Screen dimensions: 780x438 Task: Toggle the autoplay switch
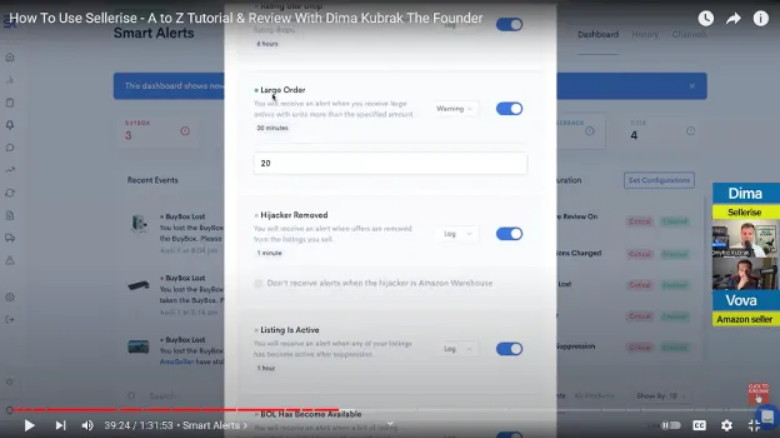coord(671,425)
